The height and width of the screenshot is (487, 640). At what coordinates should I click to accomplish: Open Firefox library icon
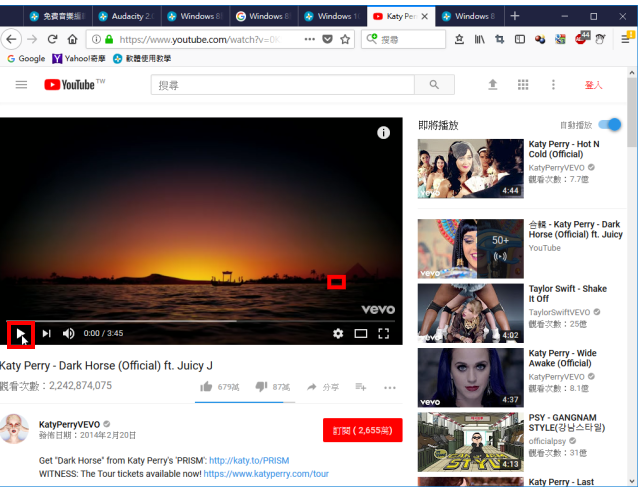[480, 39]
